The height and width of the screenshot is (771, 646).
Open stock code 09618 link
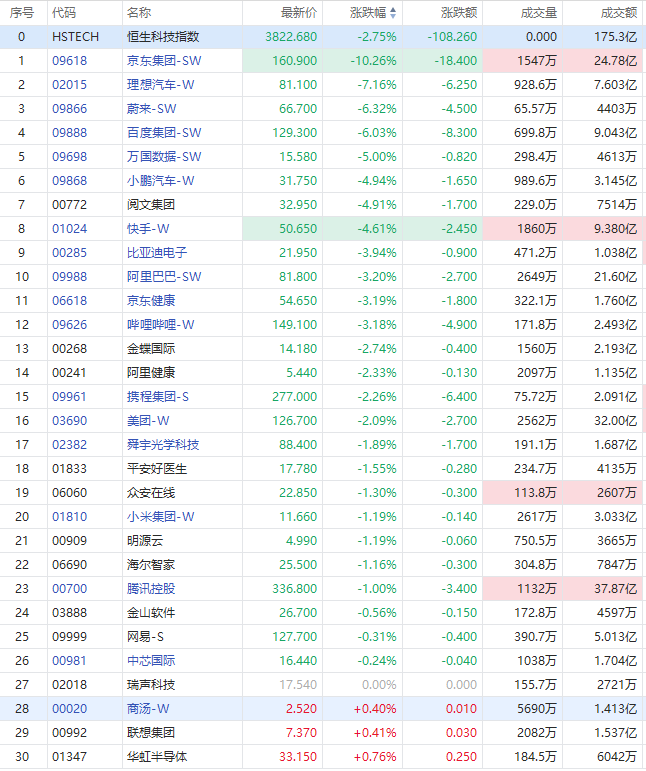pyautogui.click(x=69, y=61)
